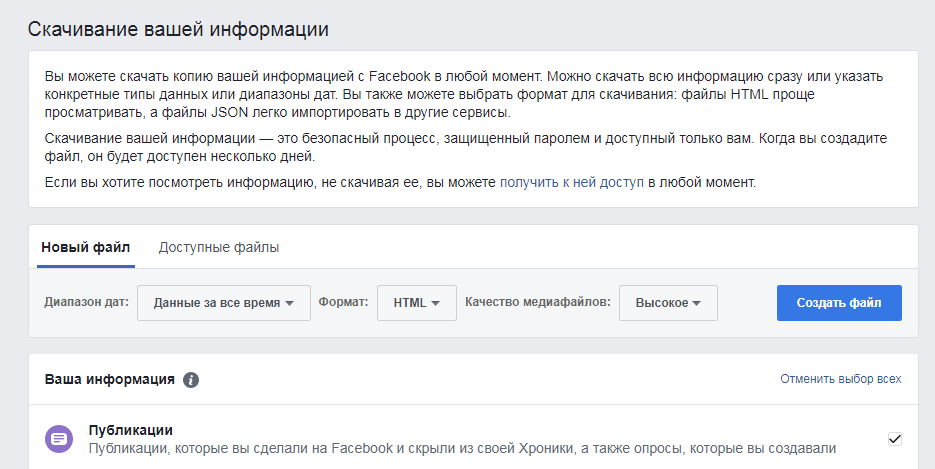This screenshot has width=935, height=469.
Task: Expand the HTML format dropdown
Action: (x=417, y=303)
